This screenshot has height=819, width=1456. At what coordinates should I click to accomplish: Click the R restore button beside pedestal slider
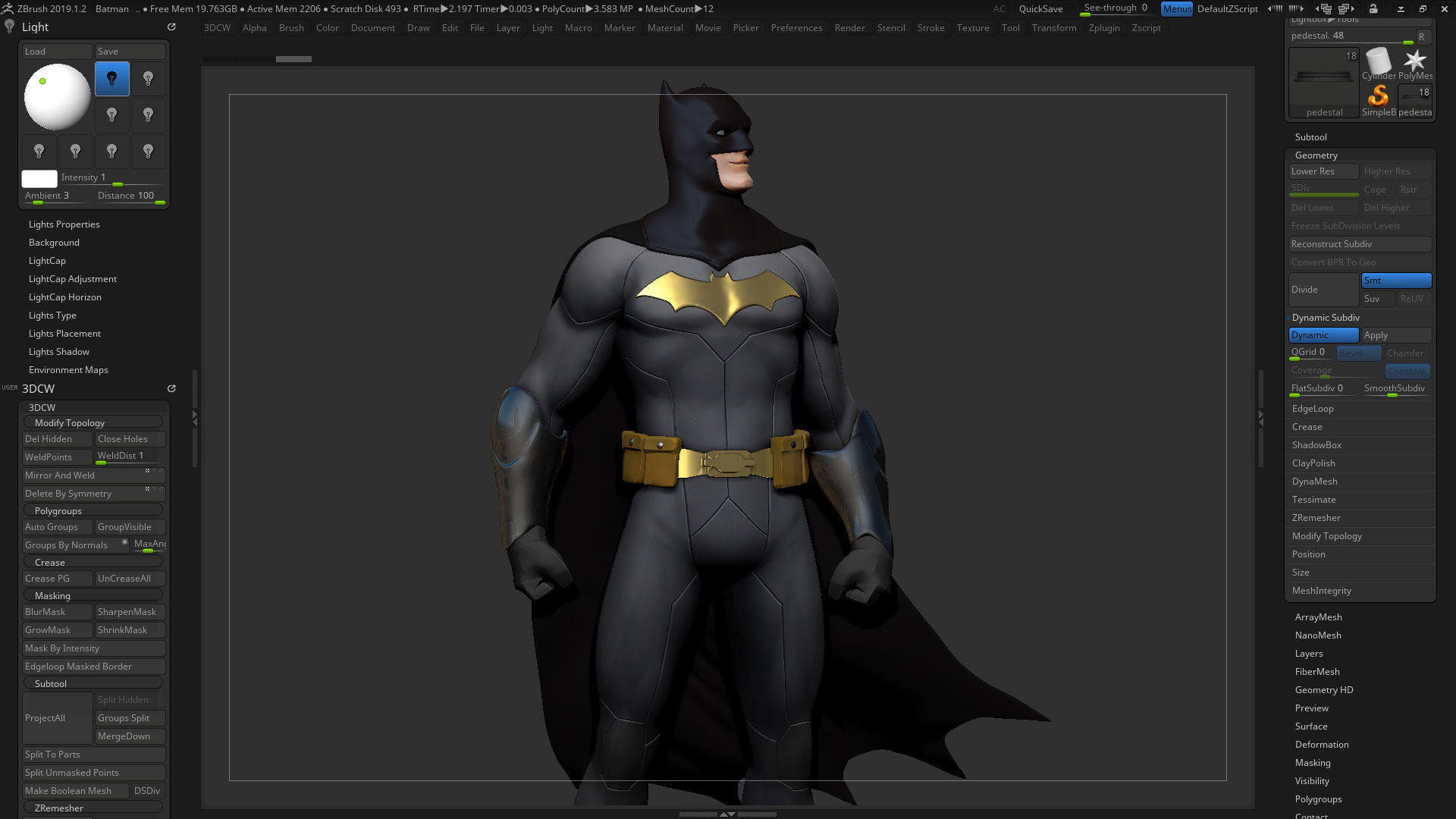(1422, 36)
